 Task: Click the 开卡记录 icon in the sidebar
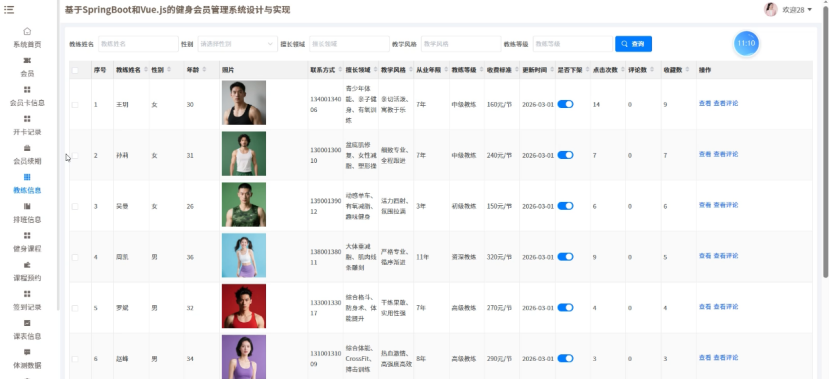coord(27,118)
